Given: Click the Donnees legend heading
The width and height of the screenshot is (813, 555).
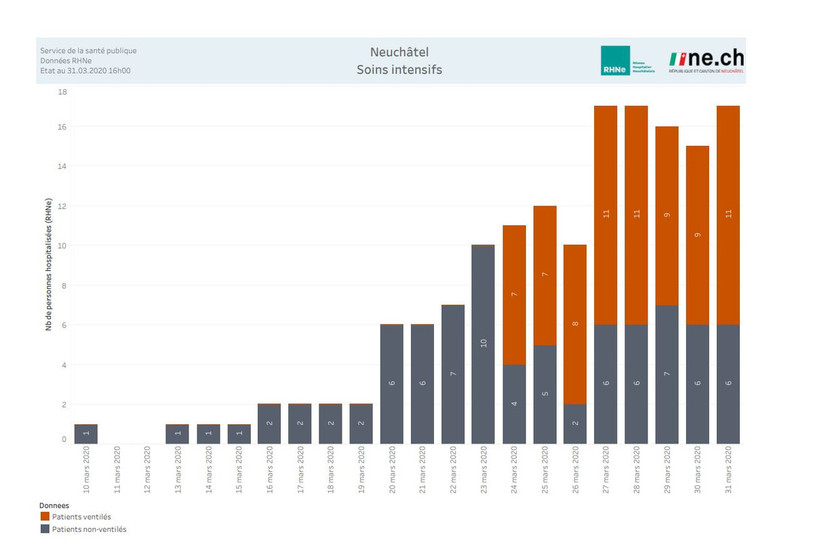Looking at the screenshot, I should point(54,505).
